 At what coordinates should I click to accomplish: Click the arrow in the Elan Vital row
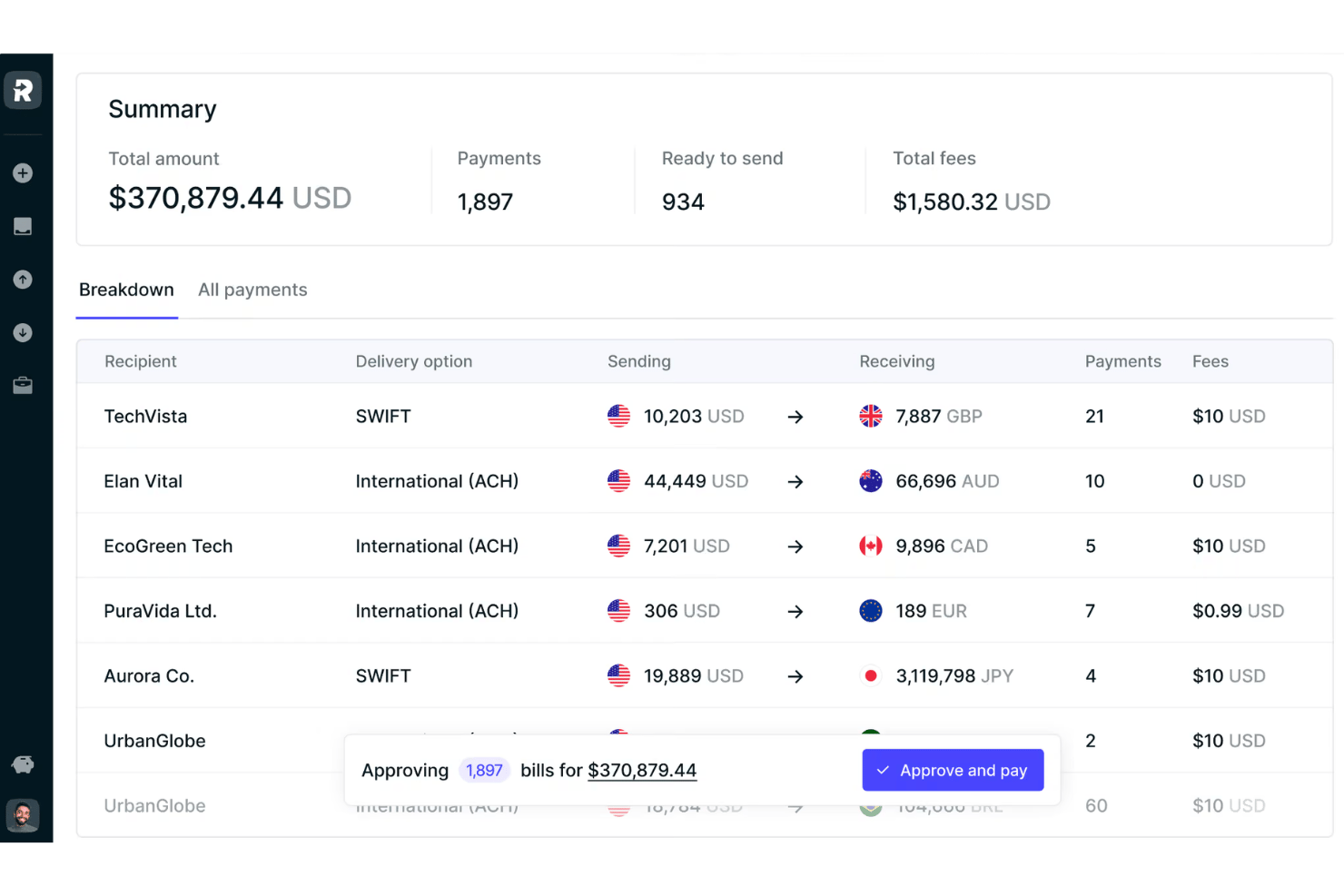pos(796,481)
